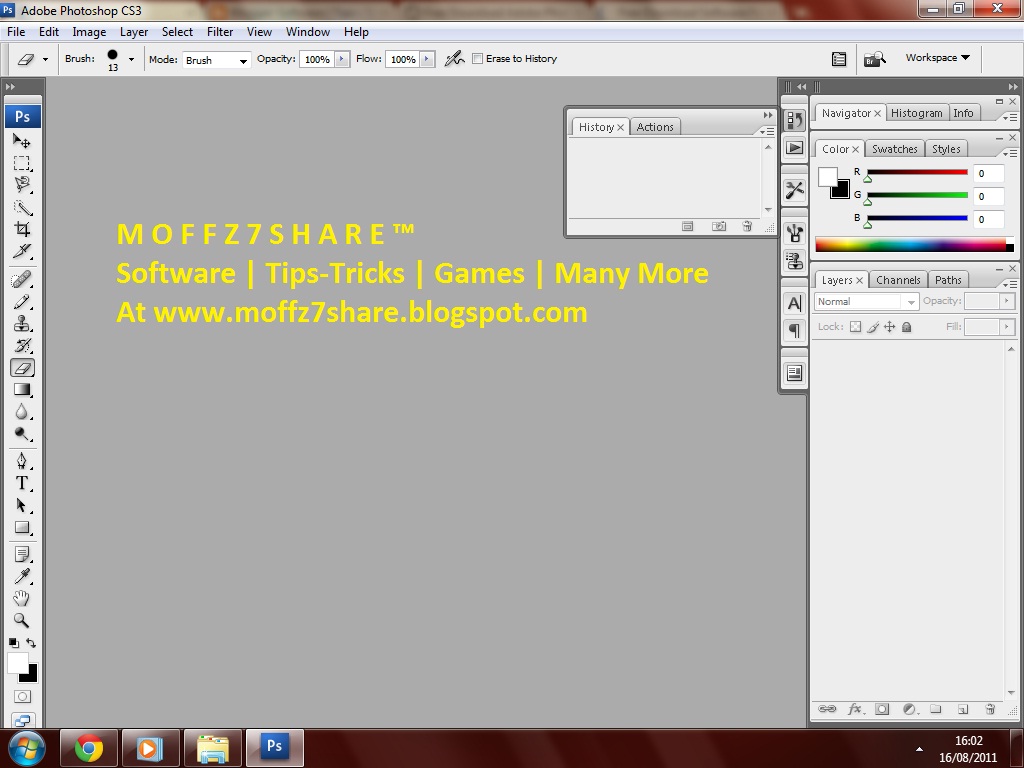The image size is (1024, 768).
Task: Select the Healing Brush tool
Action: 22,280
